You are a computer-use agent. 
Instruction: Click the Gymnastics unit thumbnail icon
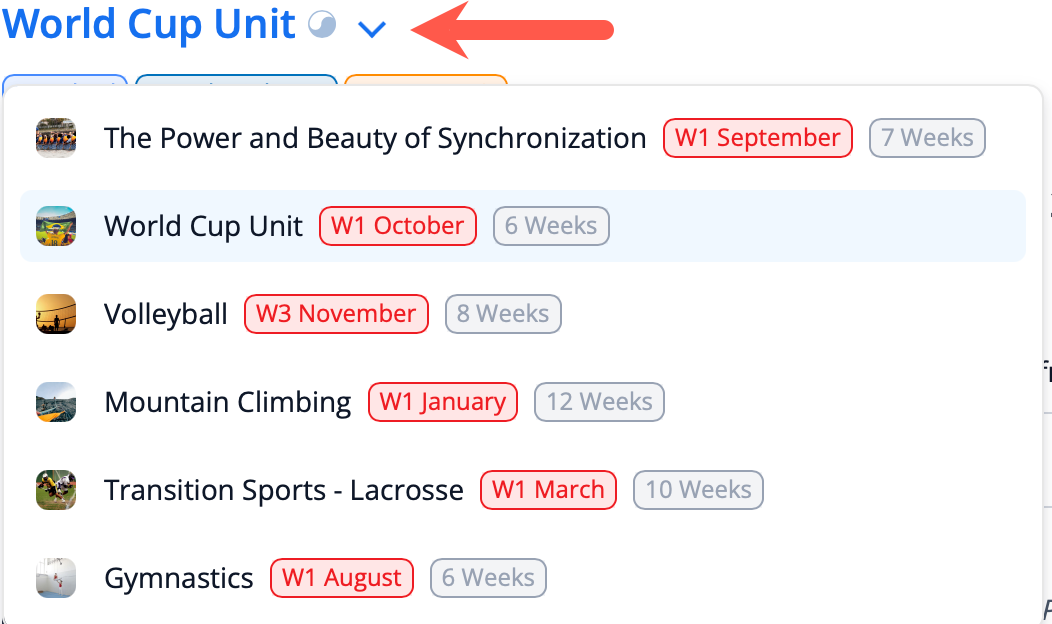click(x=56, y=578)
